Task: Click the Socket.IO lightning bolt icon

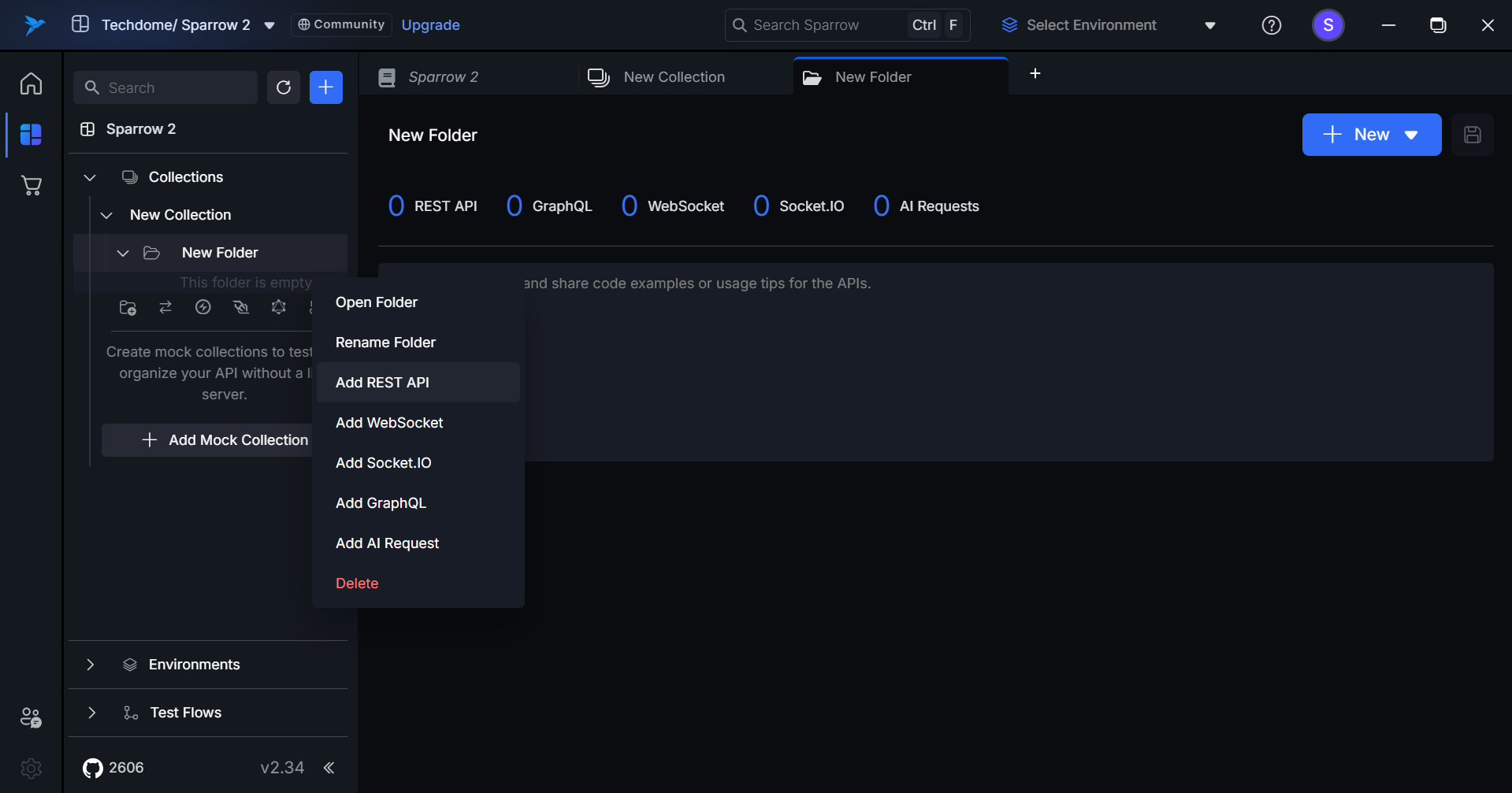Action: pyautogui.click(x=203, y=307)
